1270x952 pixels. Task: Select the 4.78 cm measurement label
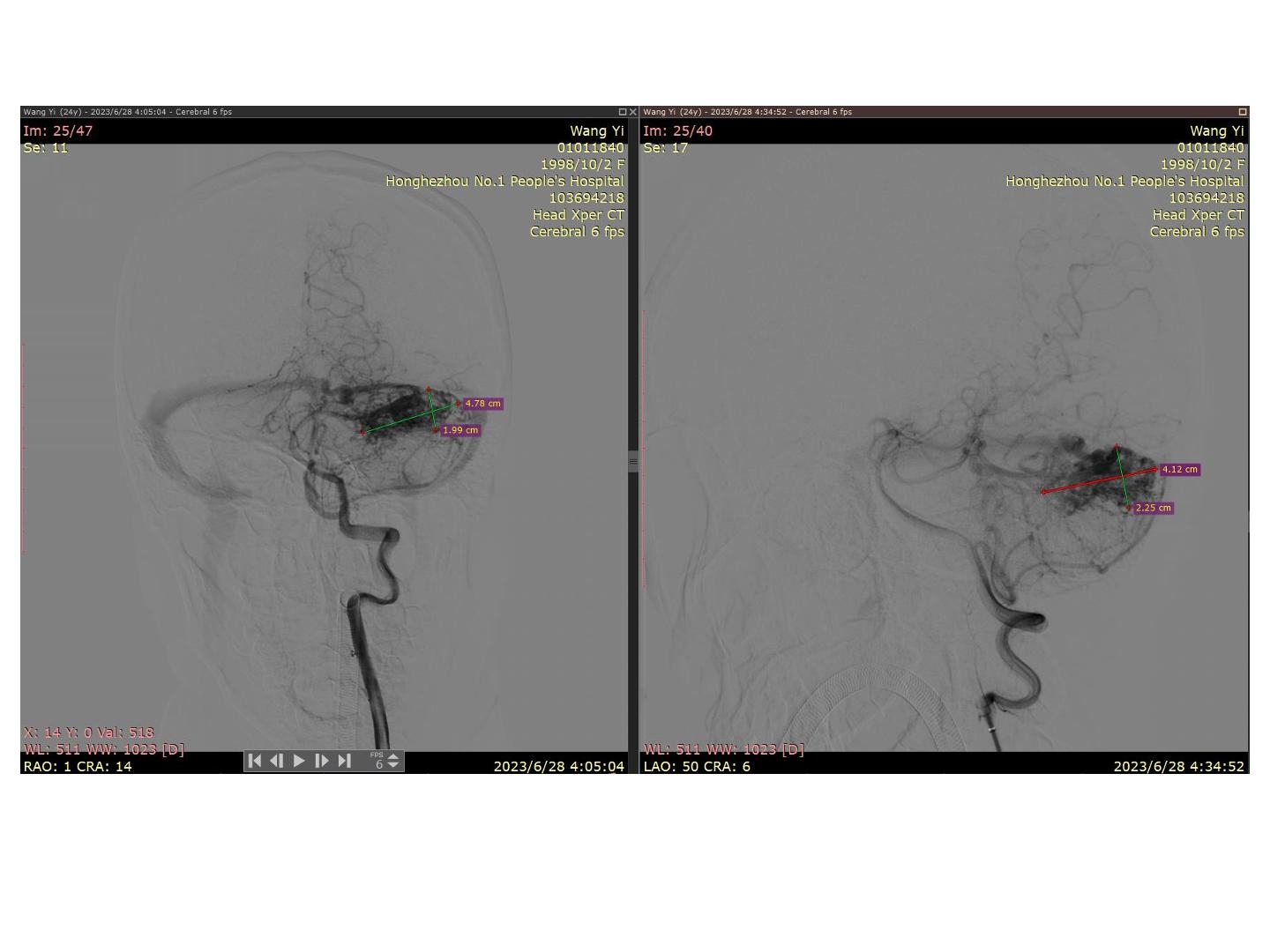click(x=482, y=404)
